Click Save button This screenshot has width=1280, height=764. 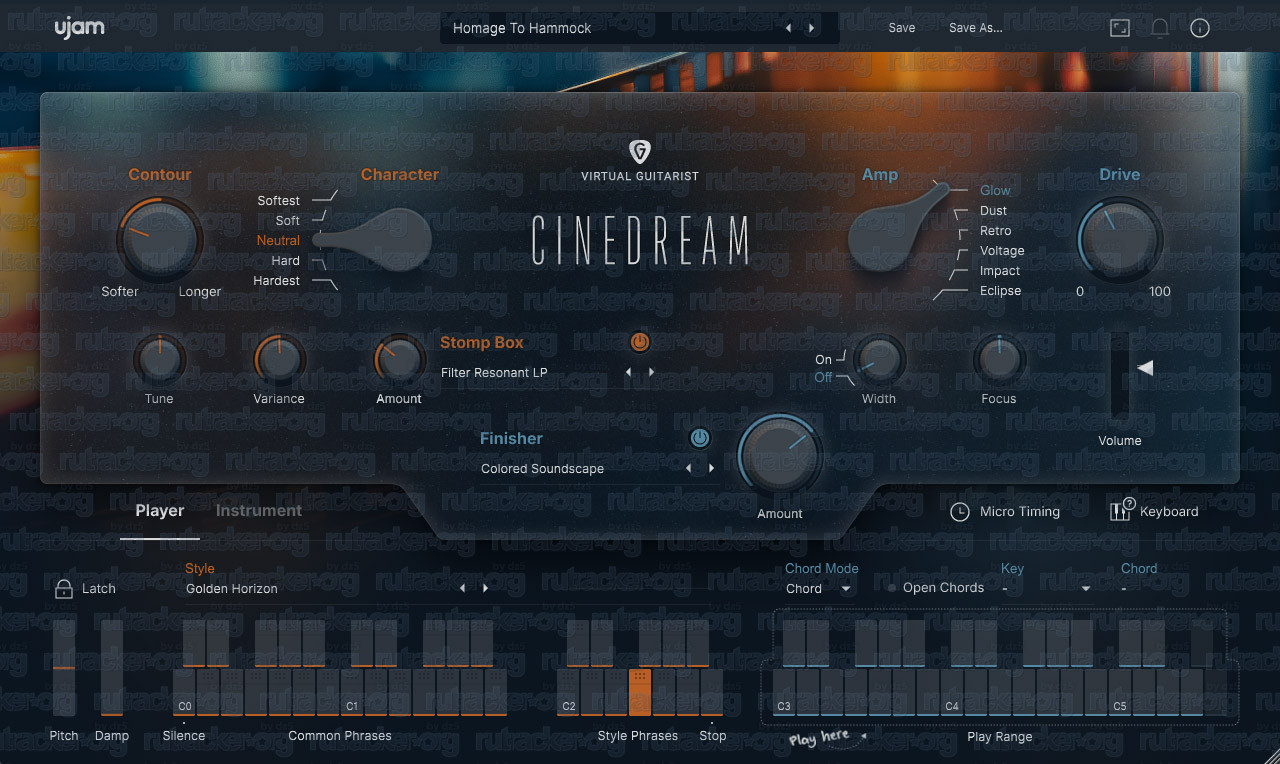(x=902, y=28)
